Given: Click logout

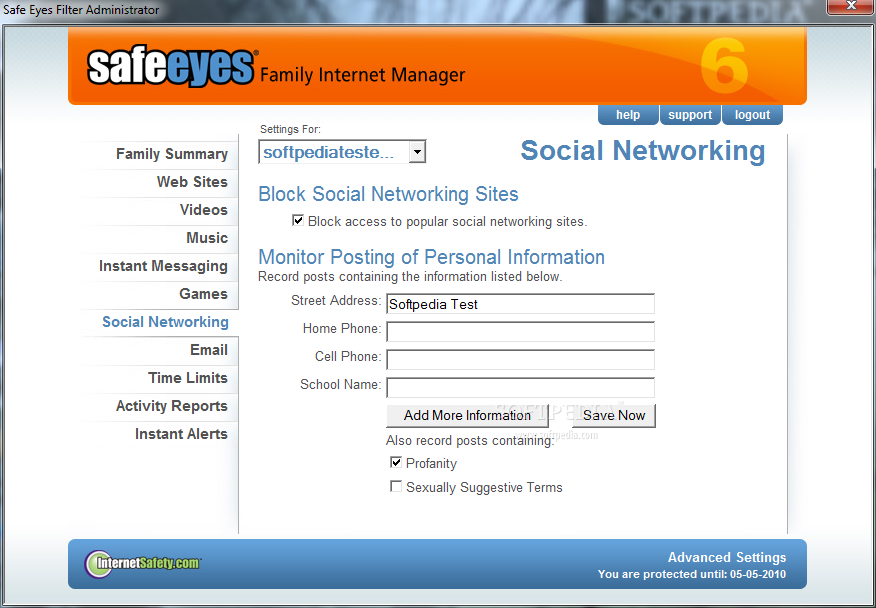Looking at the screenshot, I should pyautogui.click(x=752, y=115).
